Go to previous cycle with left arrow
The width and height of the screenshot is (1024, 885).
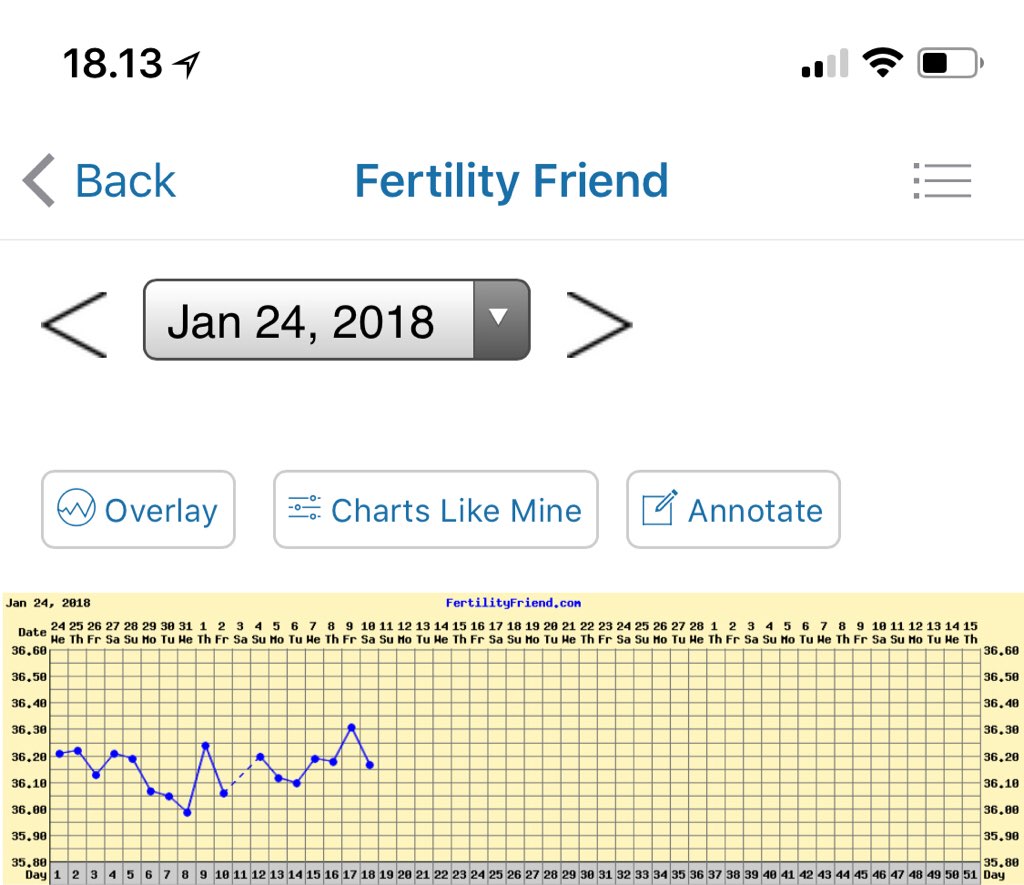[74, 324]
